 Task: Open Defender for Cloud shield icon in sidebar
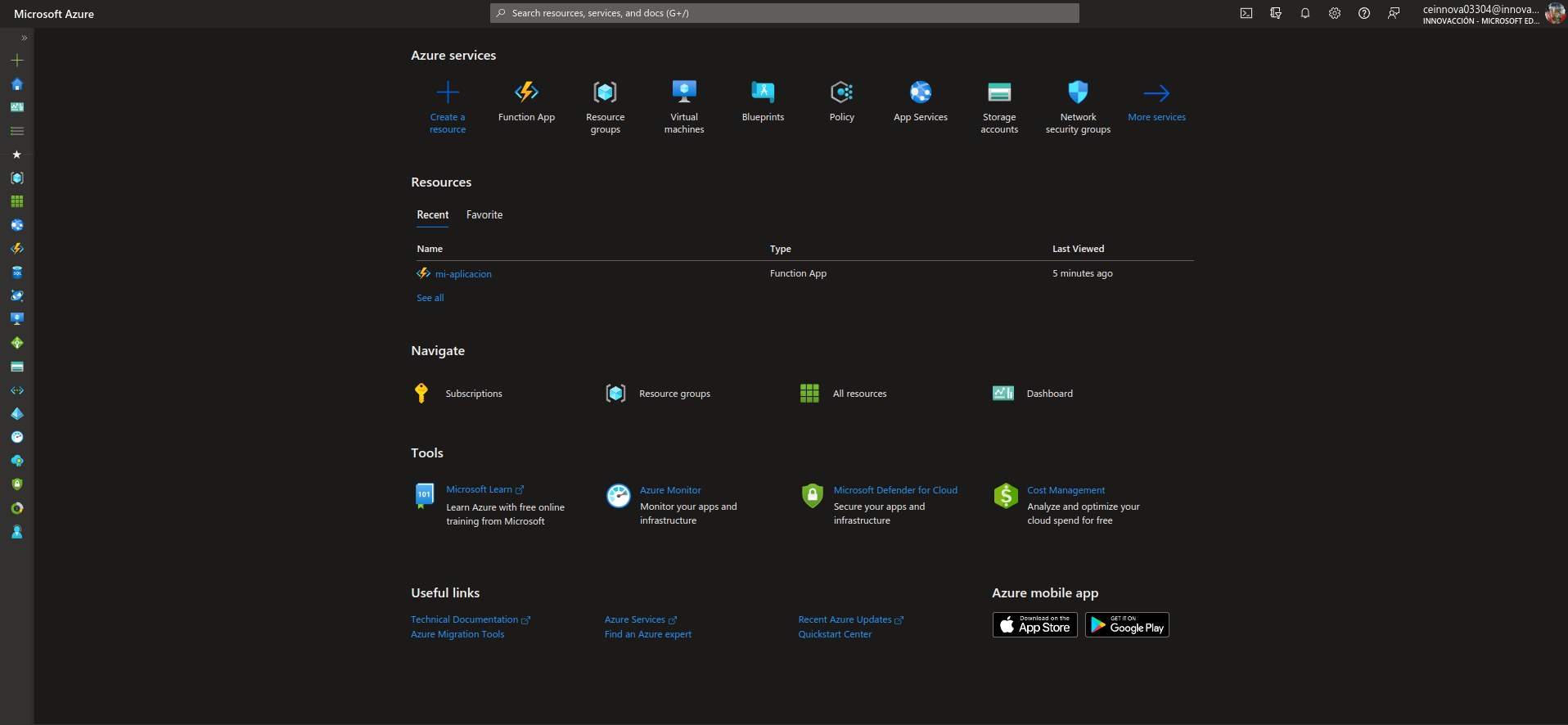point(16,484)
